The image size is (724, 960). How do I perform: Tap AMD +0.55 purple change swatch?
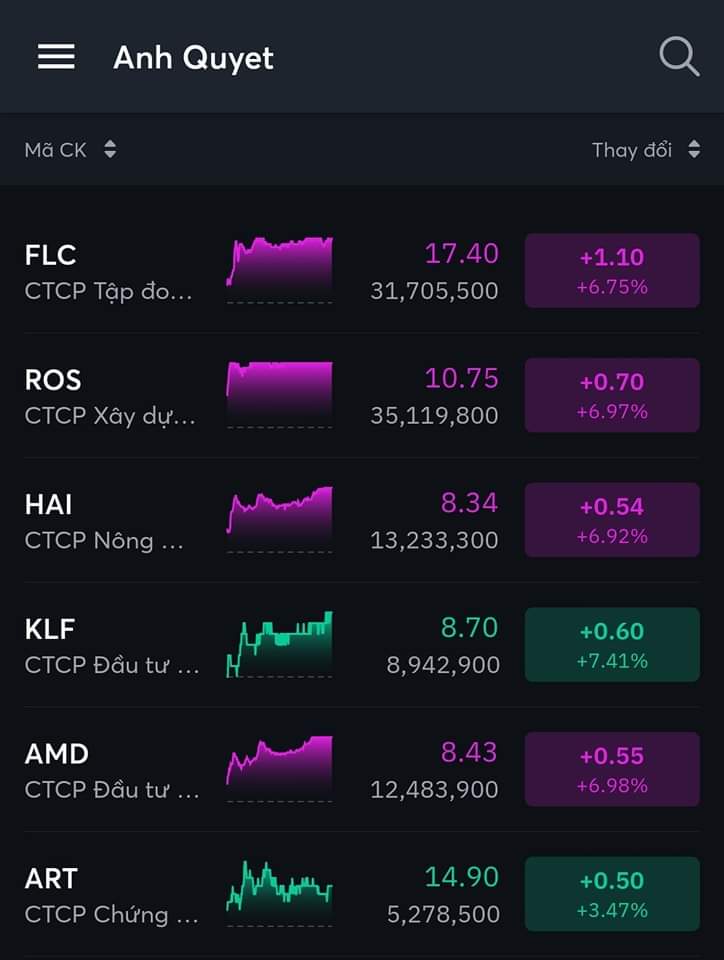tap(612, 769)
